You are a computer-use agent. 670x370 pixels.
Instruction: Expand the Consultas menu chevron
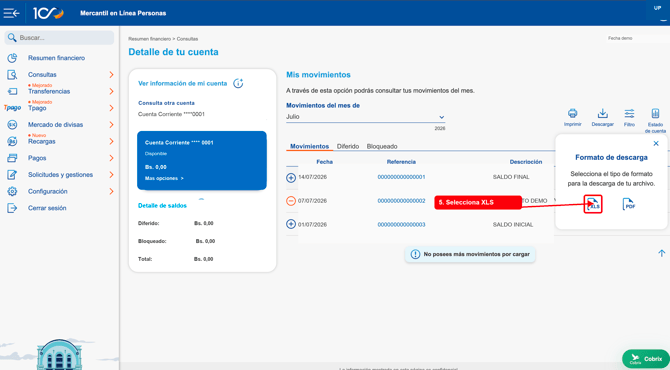[x=111, y=74]
